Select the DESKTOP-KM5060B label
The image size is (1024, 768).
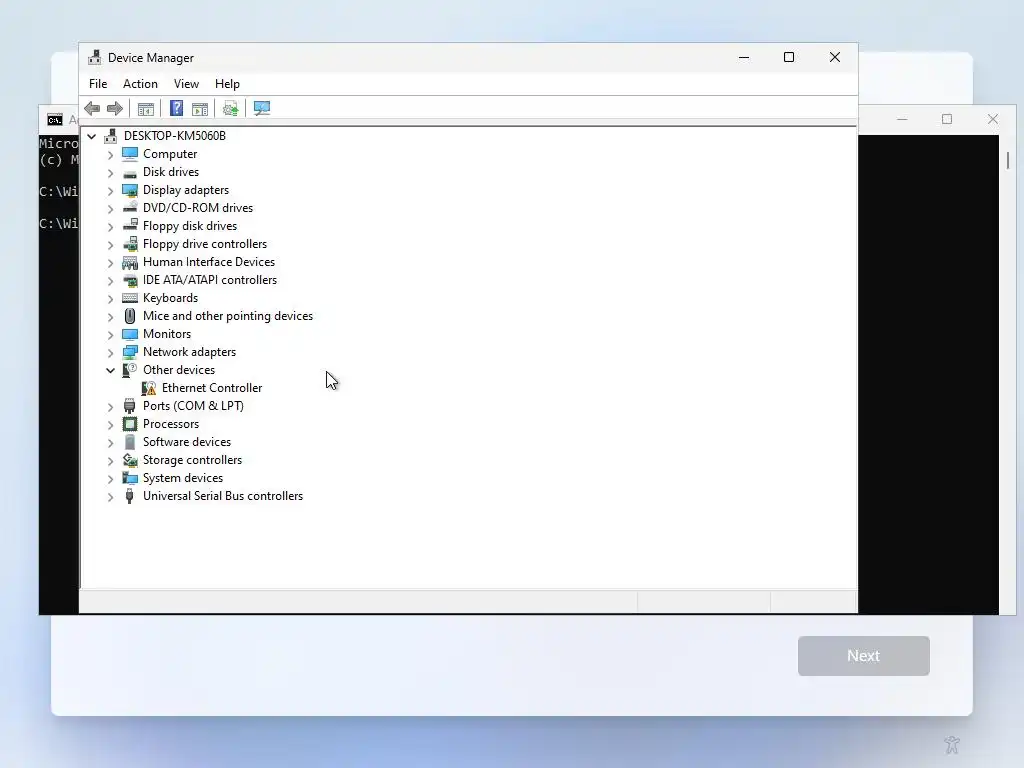[x=174, y=136]
